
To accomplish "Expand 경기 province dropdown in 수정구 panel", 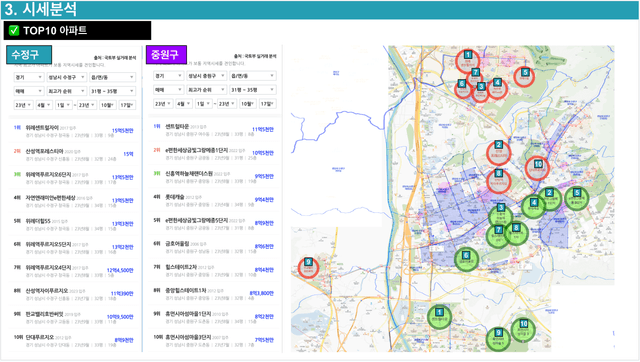I will pyautogui.click(x=29, y=77).
